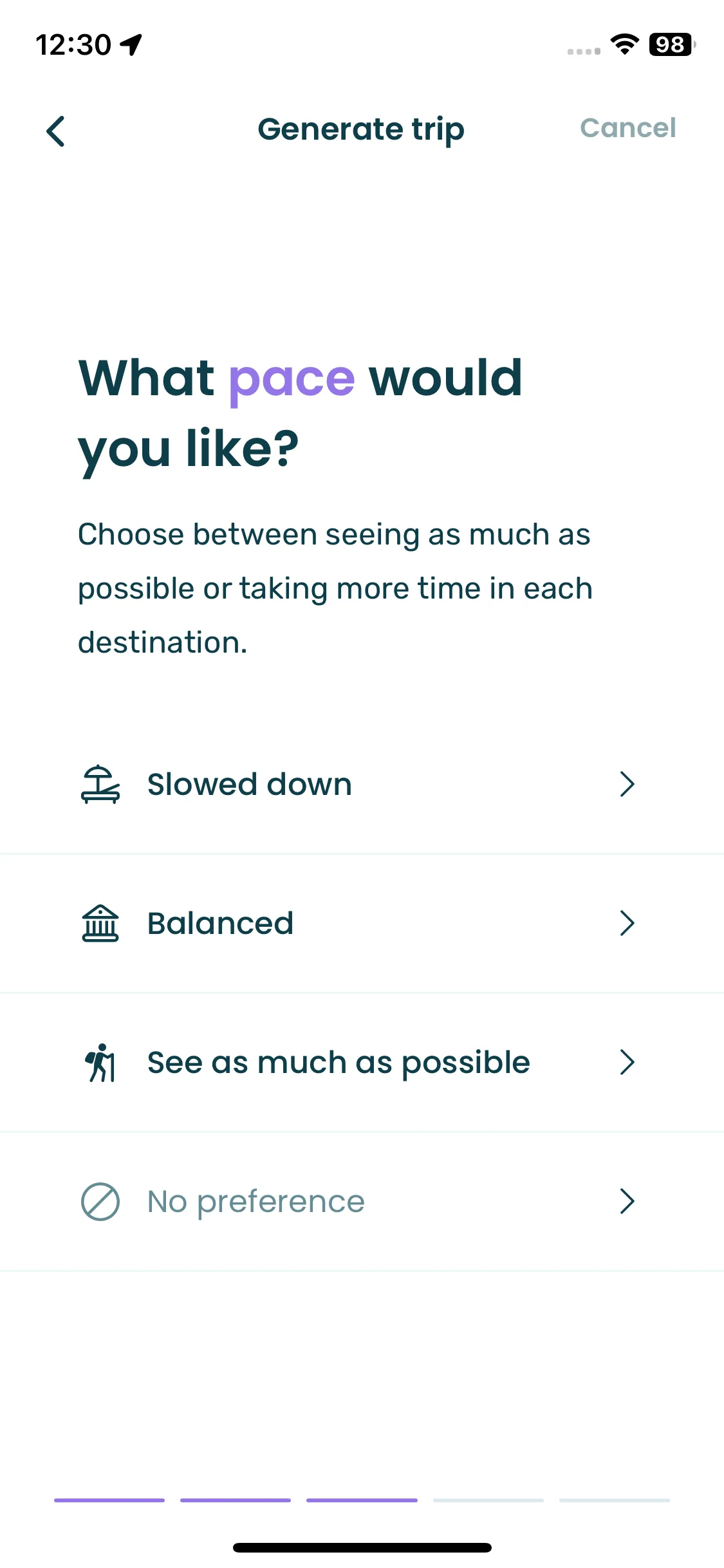Image resolution: width=724 pixels, height=1568 pixels.
Task: Choose See as much as possible
Action: tap(362, 1062)
